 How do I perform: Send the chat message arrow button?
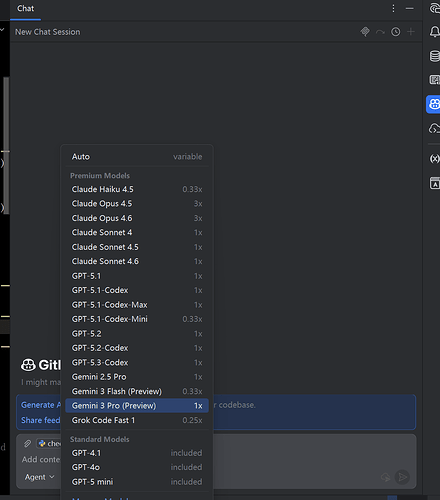click(x=402, y=477)
